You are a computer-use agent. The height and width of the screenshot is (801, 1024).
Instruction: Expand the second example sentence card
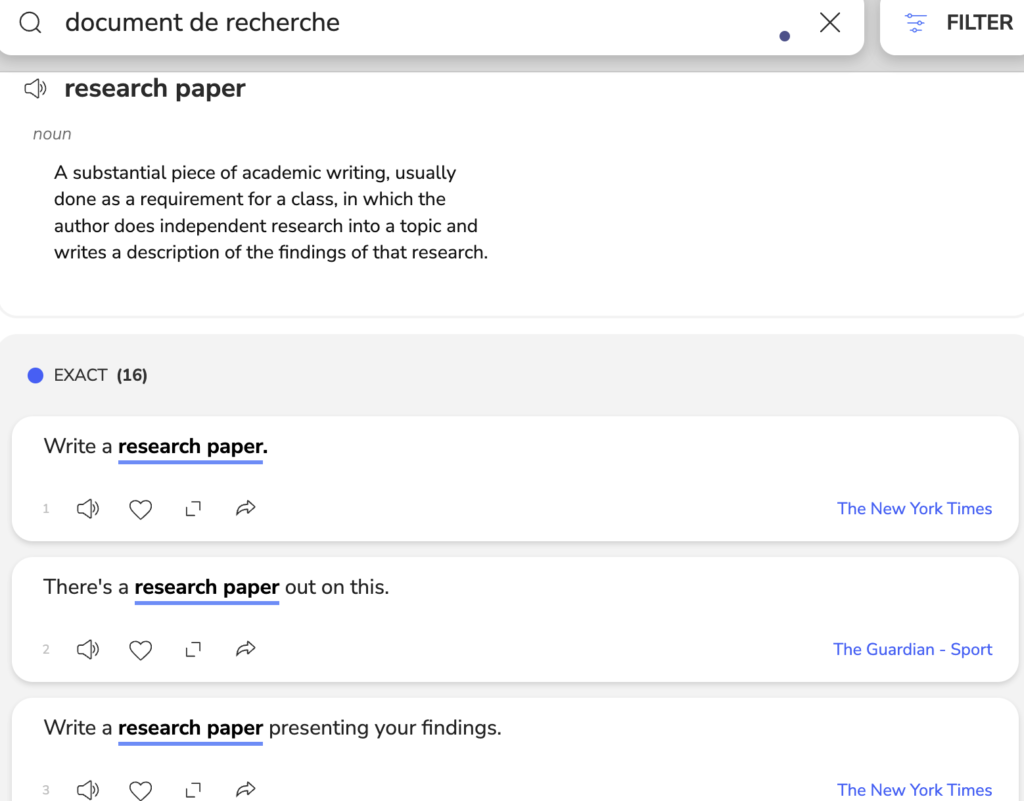(193, 650)
